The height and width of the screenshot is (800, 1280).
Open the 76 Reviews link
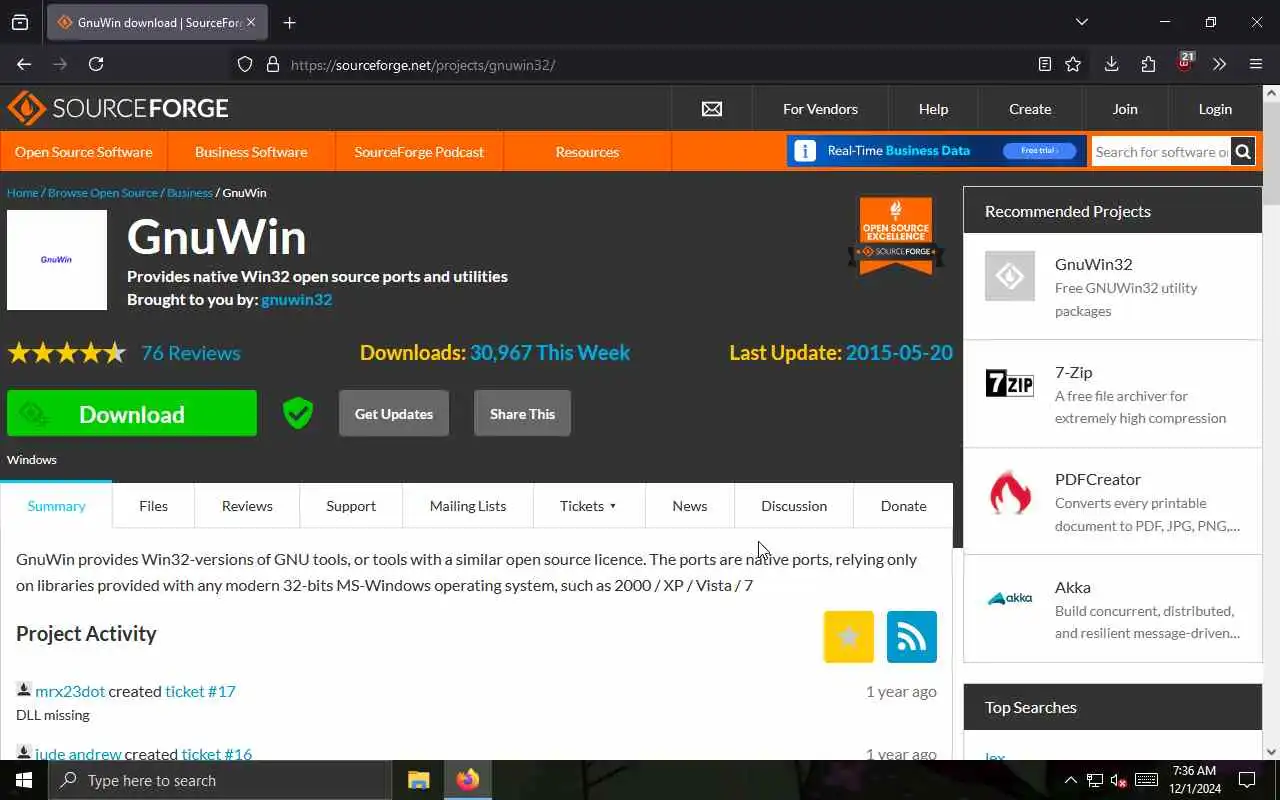tap(190, 353)
